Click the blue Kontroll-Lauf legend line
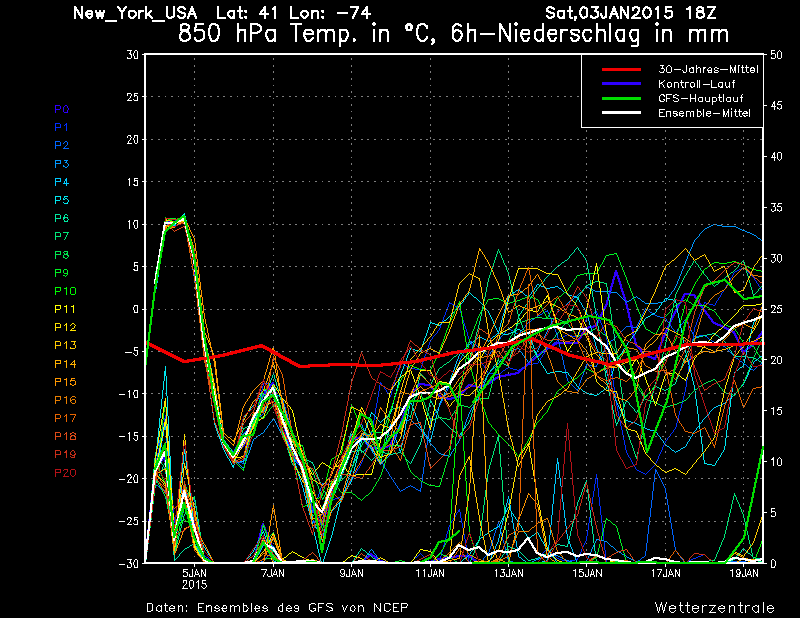The image size is (800, 618). [621, 84]
